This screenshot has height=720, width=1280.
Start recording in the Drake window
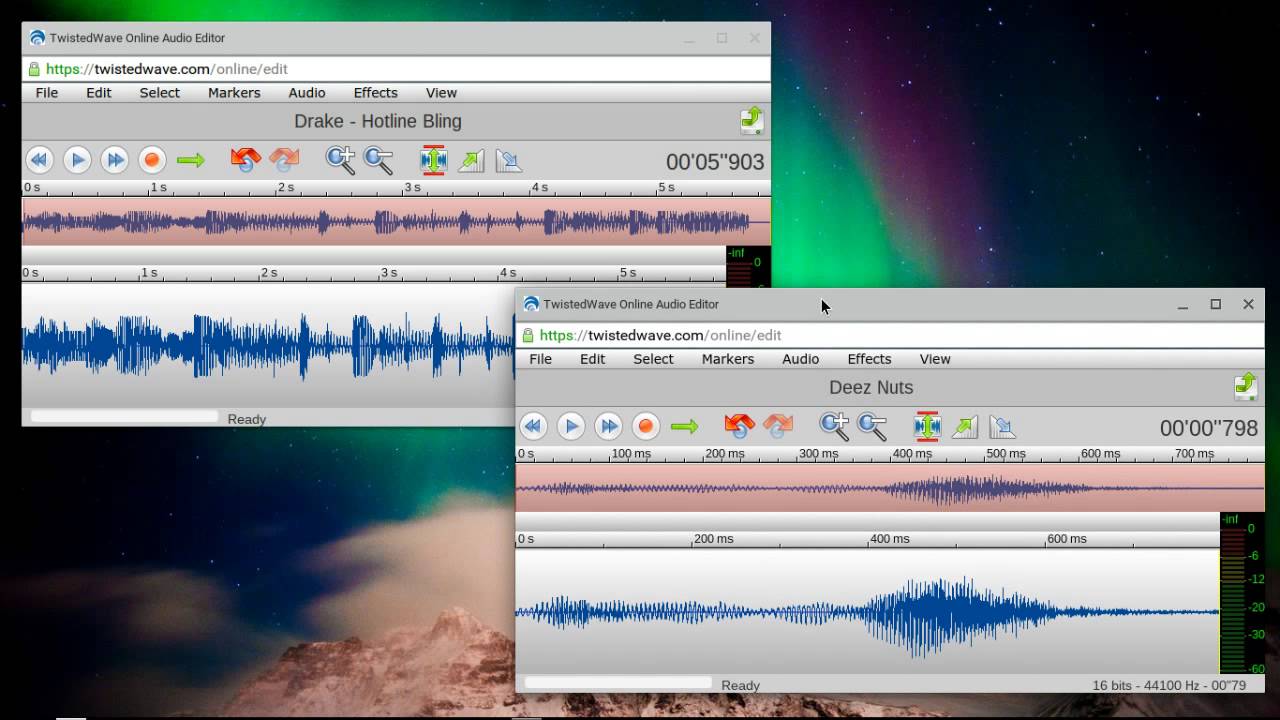152,160
